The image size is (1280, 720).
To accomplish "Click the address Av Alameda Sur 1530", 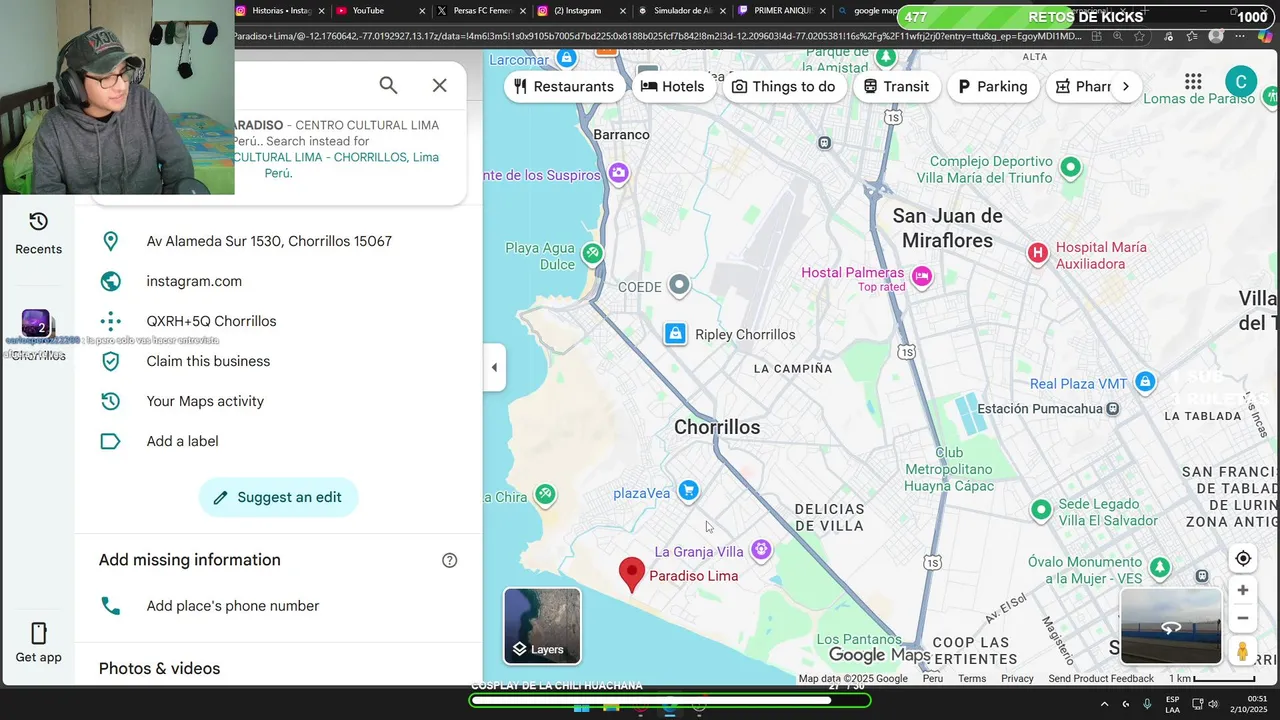I will 269,241.
